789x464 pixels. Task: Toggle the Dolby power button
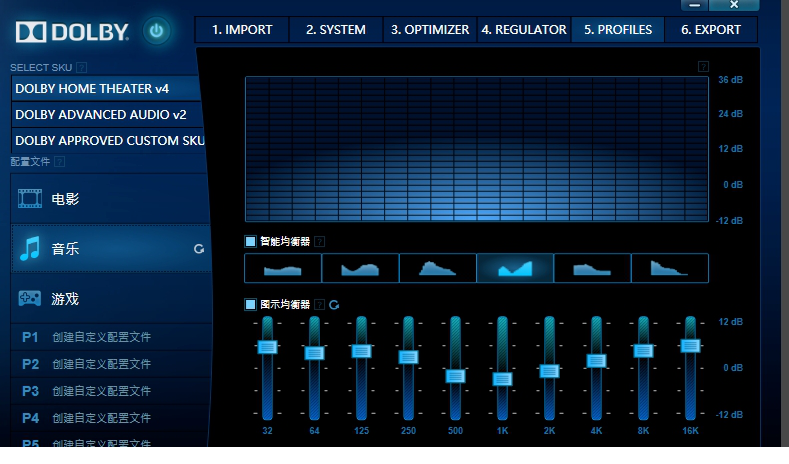(x=156, y=31)
